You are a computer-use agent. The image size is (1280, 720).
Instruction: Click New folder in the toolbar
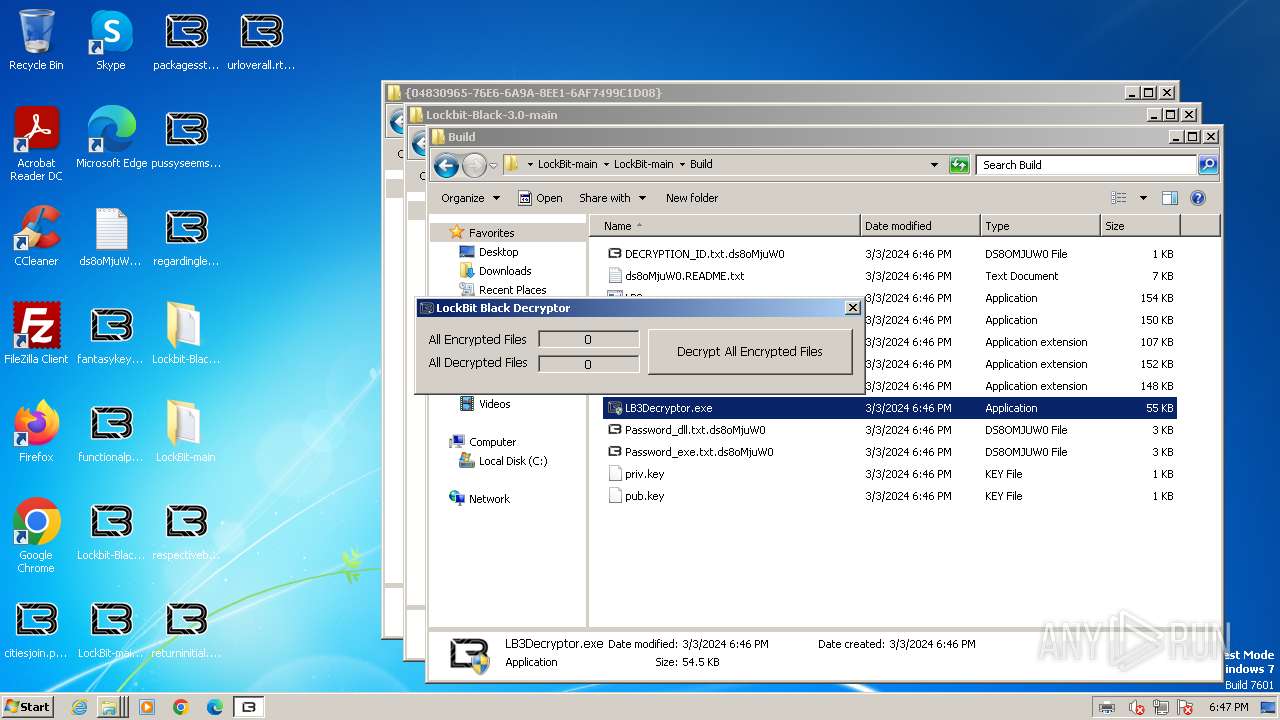692,198
